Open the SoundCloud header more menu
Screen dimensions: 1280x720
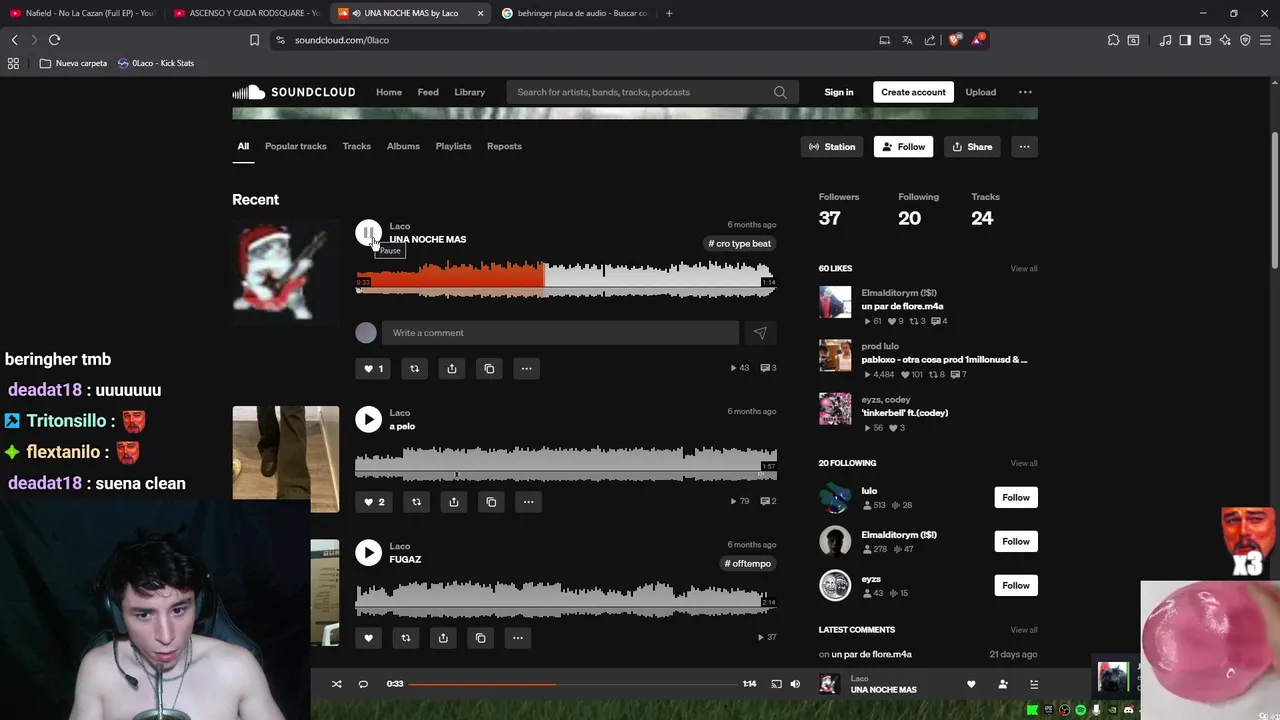tap(1025, 92)
